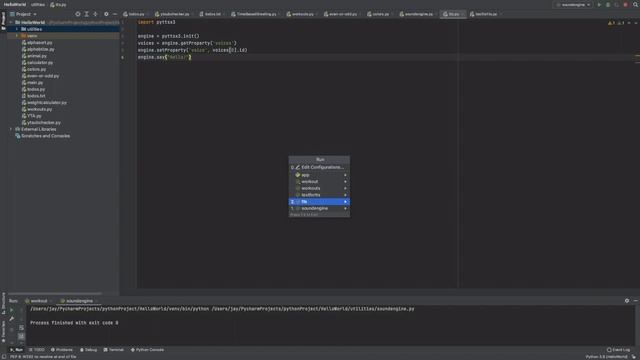The image size is (640, 360).
Task: Click the Expand All icon in Project panel
Action: [87, 14]
